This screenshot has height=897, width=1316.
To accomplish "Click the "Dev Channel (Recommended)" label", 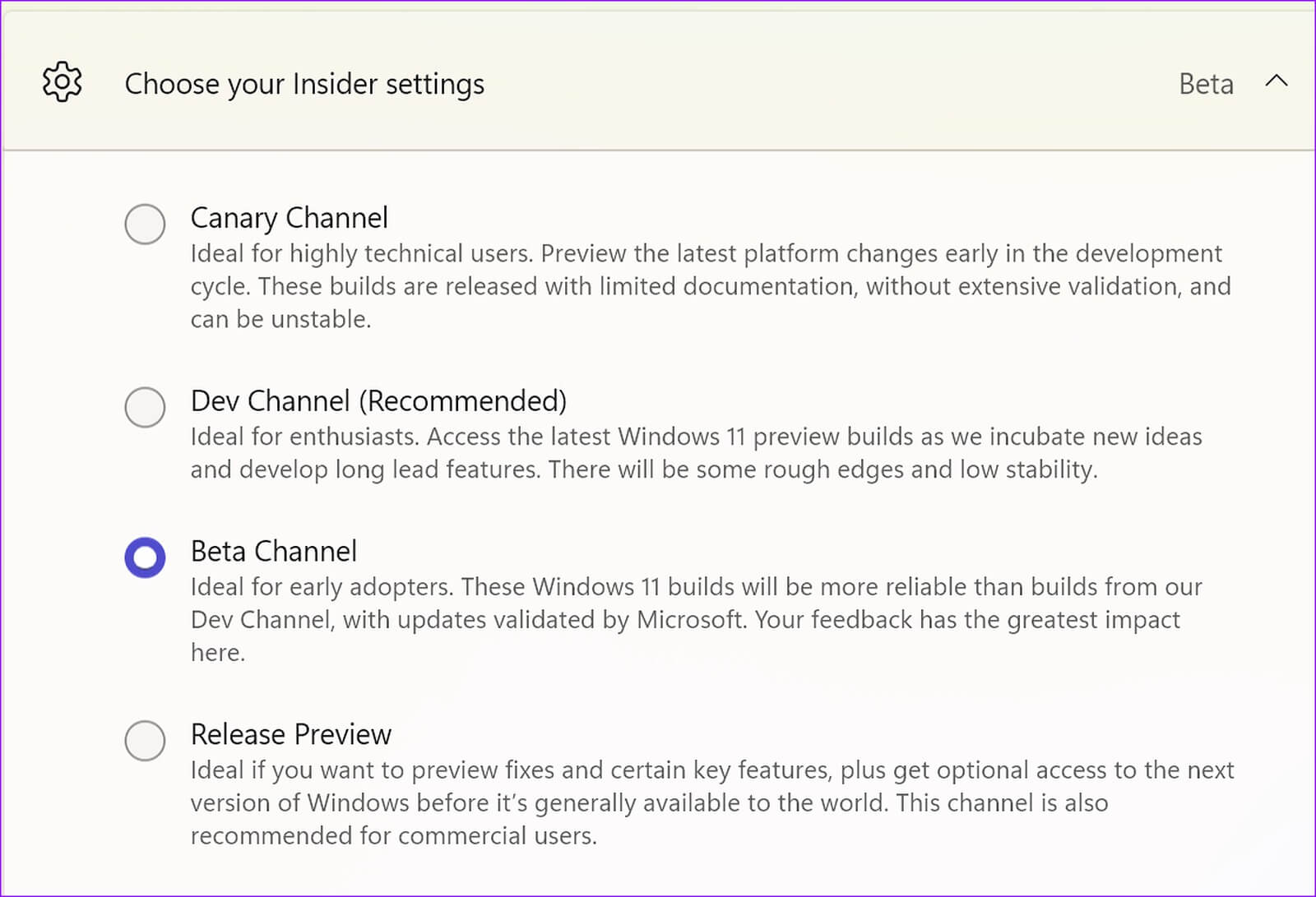I will (x=378, y=401).
